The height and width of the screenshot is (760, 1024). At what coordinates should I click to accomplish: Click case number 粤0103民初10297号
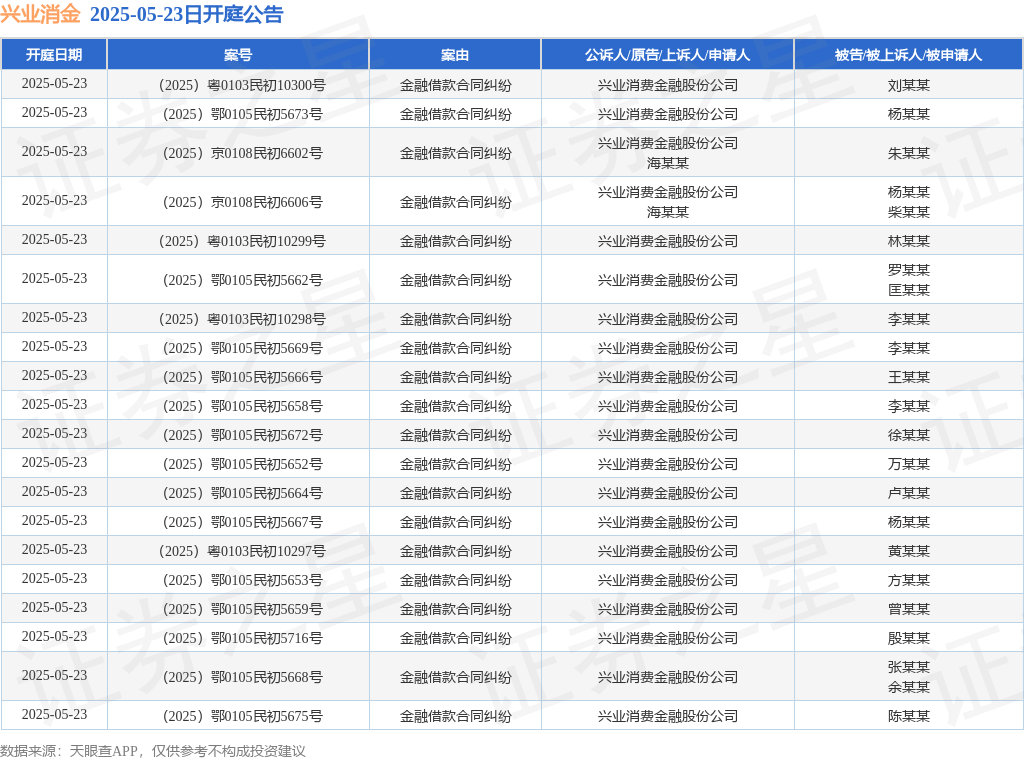pyautogui.click(x=242, y=552)
